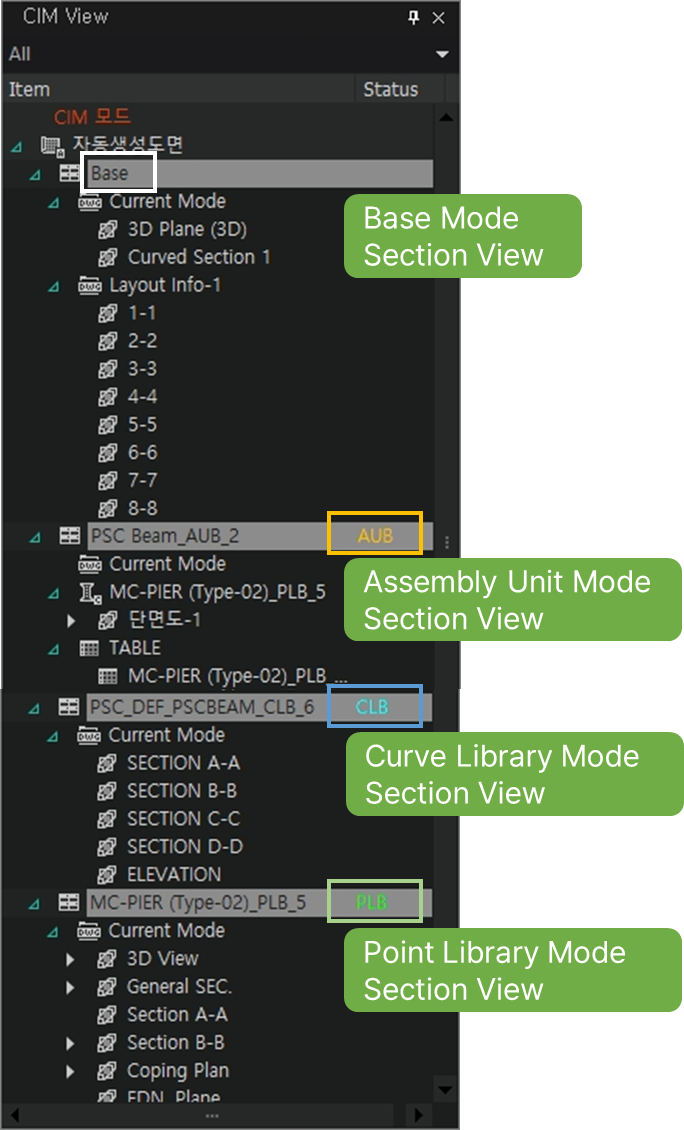
Task: Select section 2-2
Action: coord(142,341)
